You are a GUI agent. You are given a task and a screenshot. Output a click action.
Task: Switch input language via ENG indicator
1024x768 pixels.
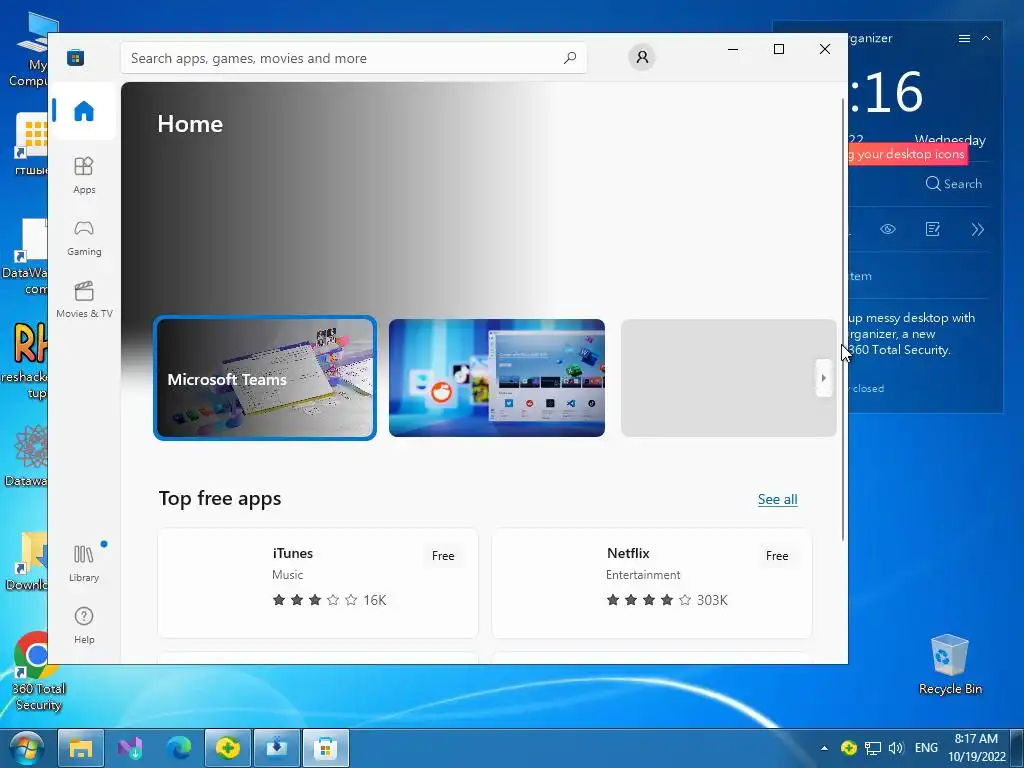point(926,748)
